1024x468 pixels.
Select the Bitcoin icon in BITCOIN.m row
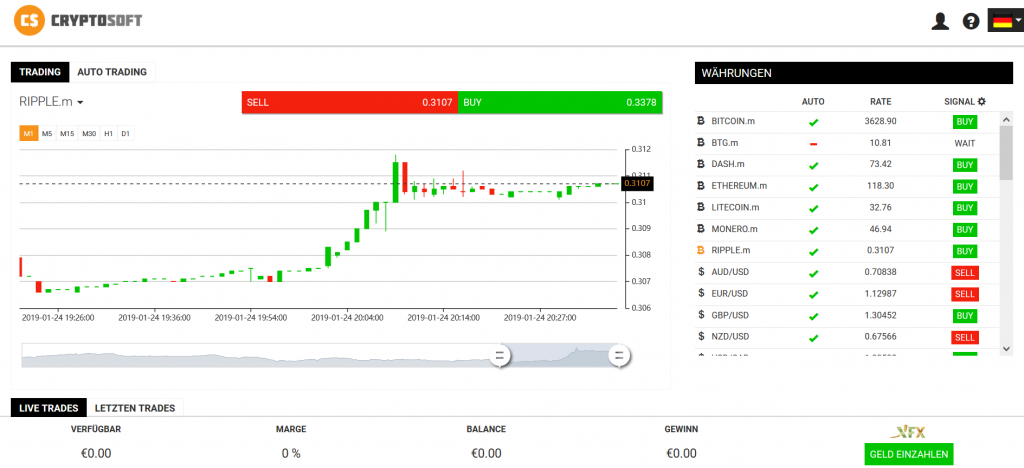pyautogui.click(x=701, y=121)
